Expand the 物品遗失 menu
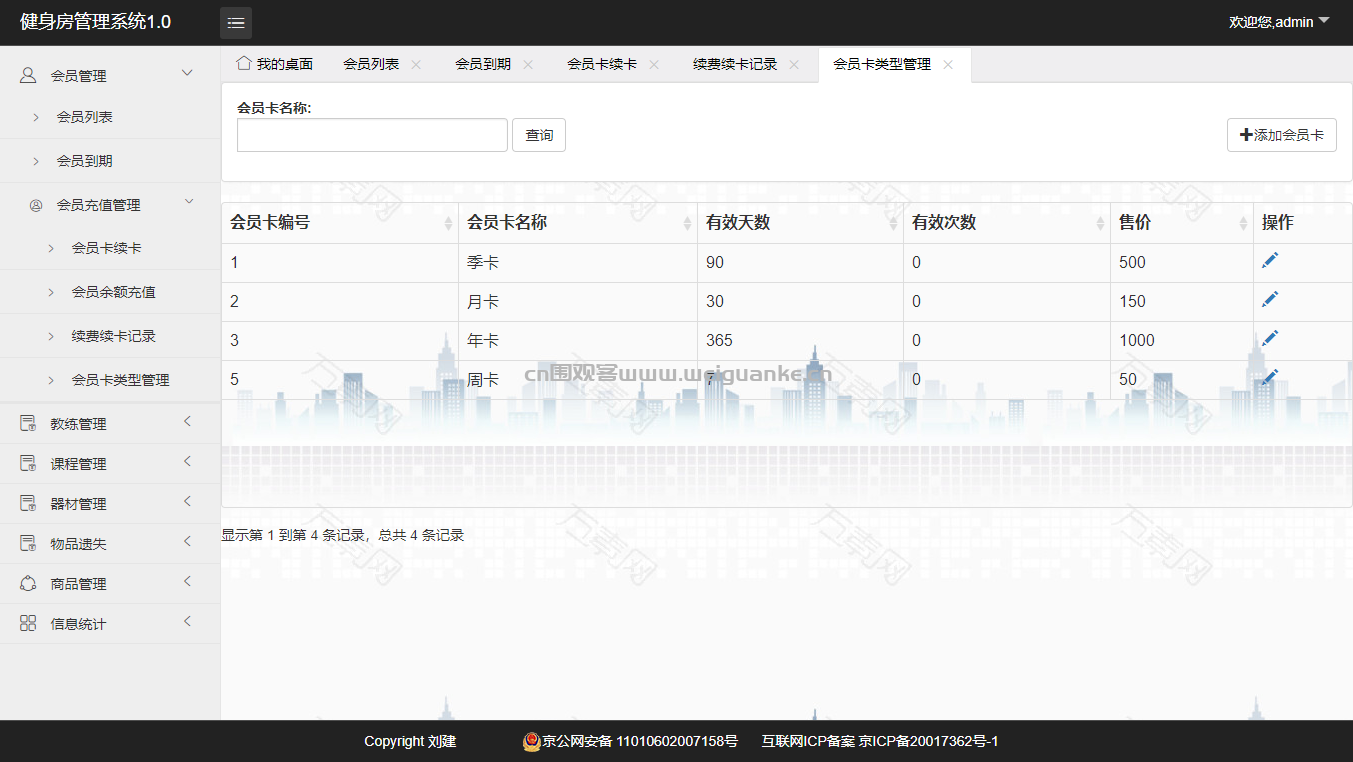Viewport: 1353px width, 762px height. point(187,542)
